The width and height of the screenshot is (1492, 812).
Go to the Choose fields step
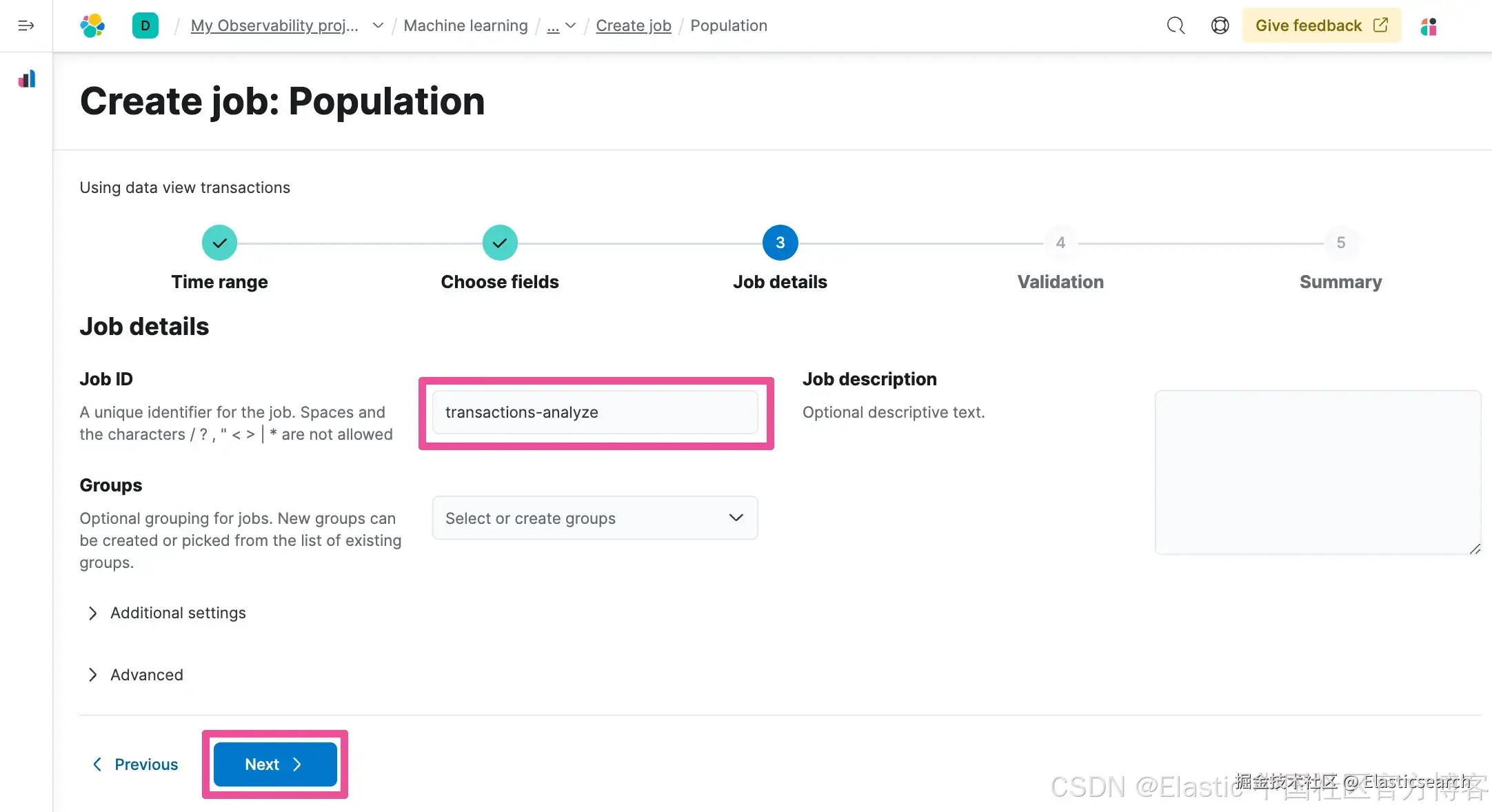[500, 243]
